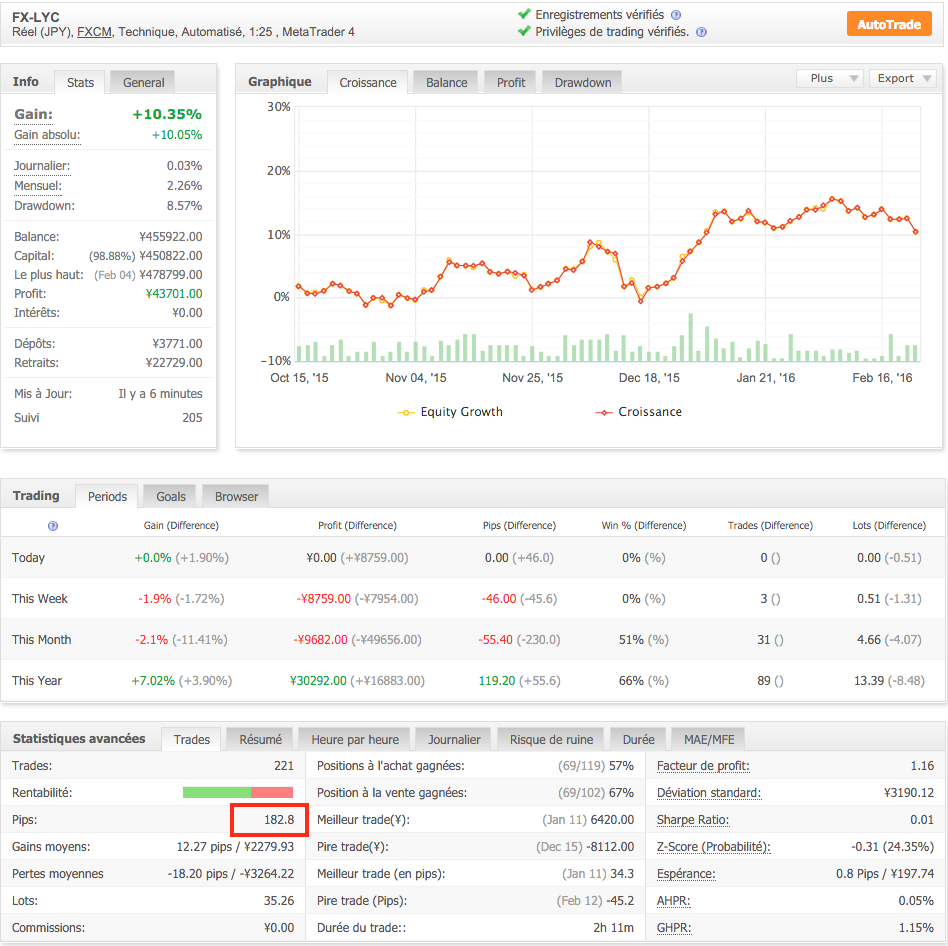Click the last Croissance point on the chart
This screenshot has height=946, width=948.
916,232
